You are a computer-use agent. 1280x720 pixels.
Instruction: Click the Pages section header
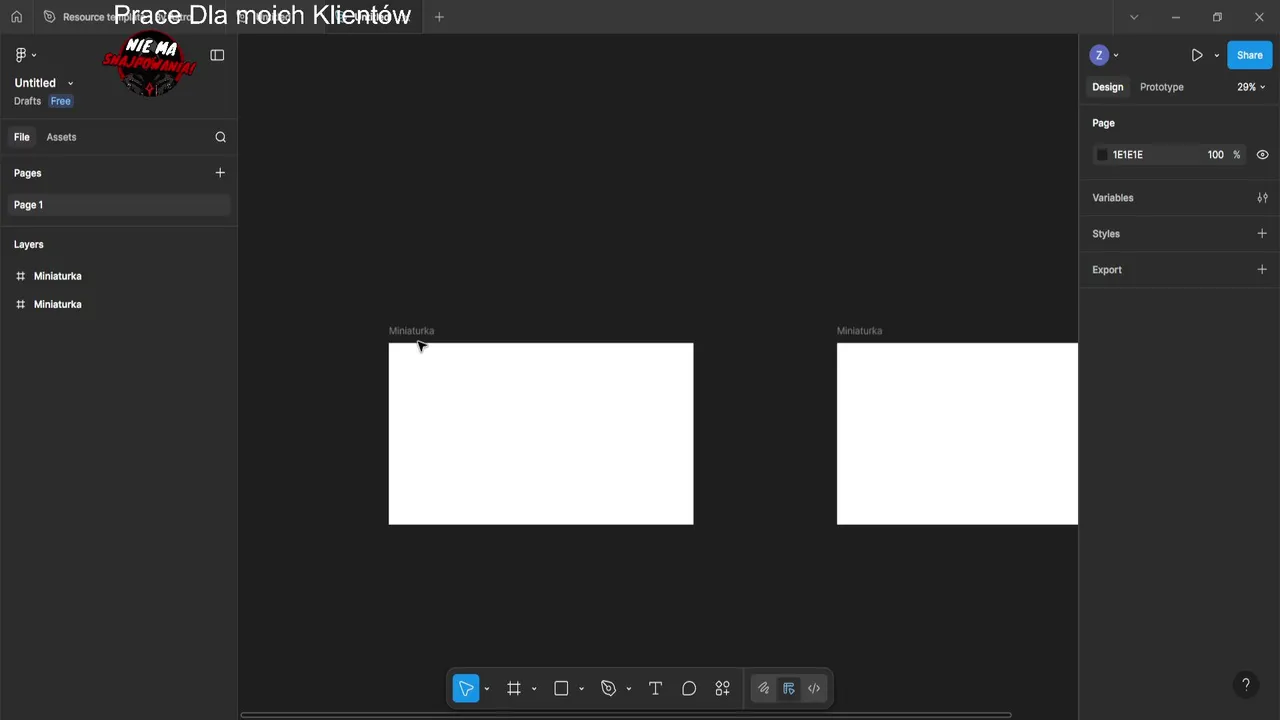28,173
